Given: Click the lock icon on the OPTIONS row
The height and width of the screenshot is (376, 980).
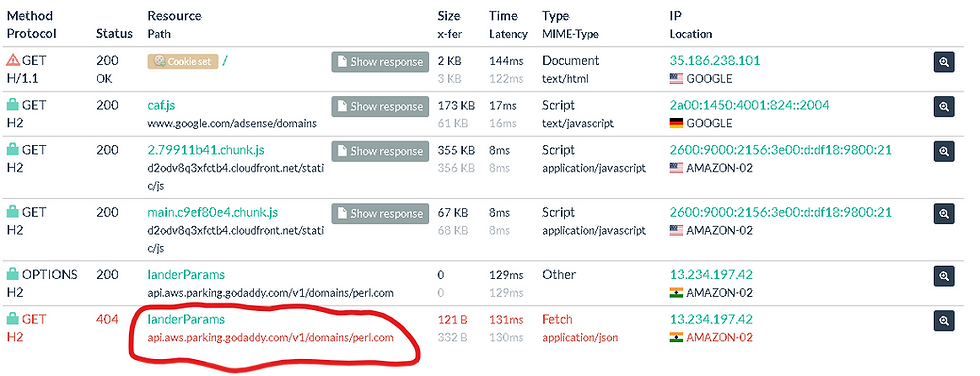Looking at the screenshot, I should 12,274.
